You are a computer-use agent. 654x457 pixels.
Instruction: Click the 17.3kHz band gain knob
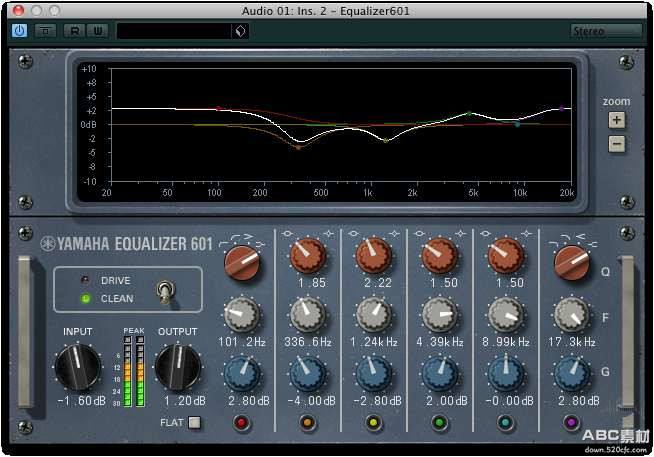571,374
